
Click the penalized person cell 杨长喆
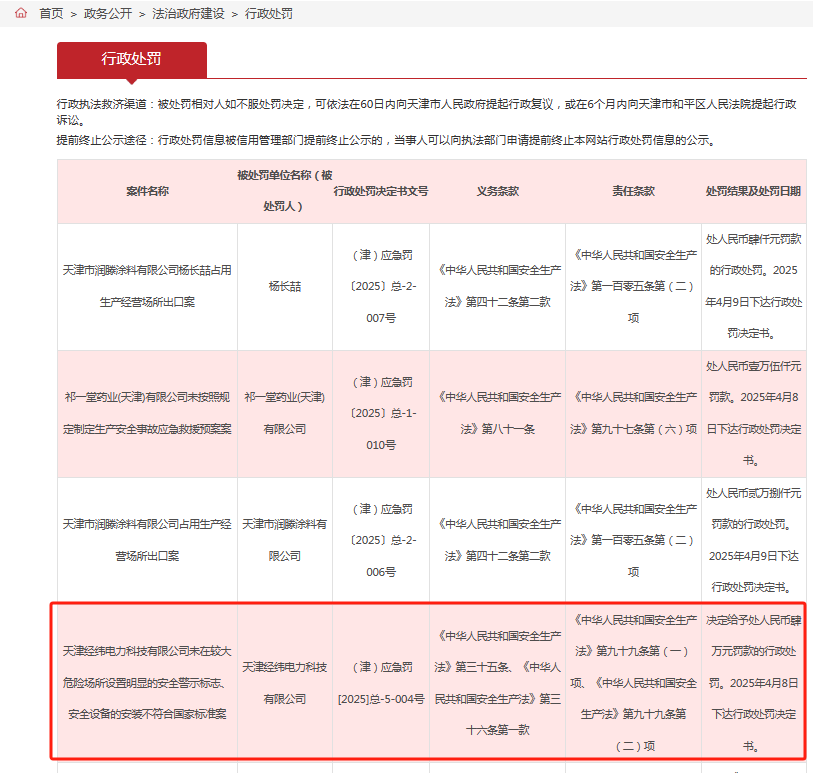pos(284,286)
